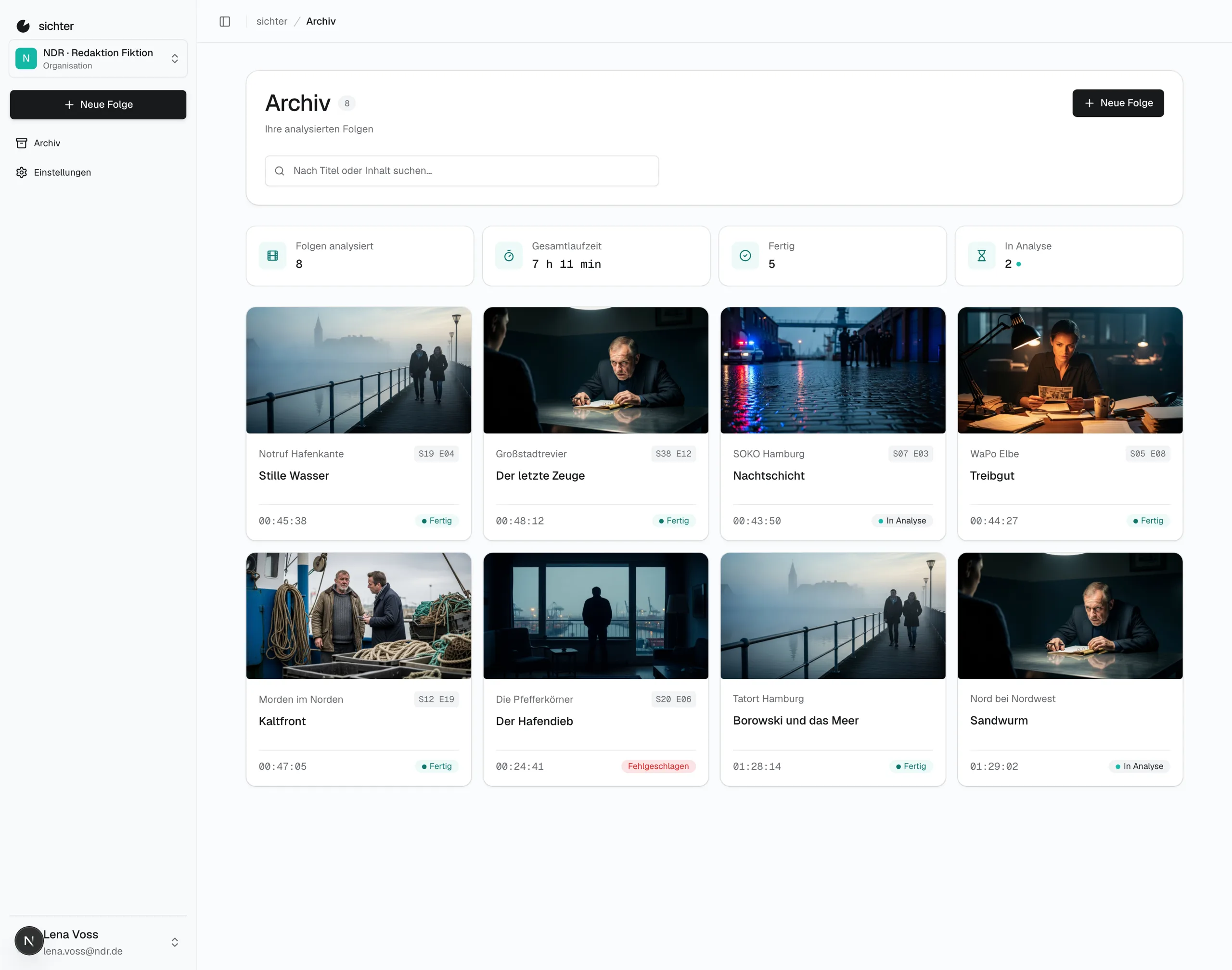Click Lena Voss's profile avatar
Image resolution: width=1232 pixels, height=970 pixels.
click(29, 941)
